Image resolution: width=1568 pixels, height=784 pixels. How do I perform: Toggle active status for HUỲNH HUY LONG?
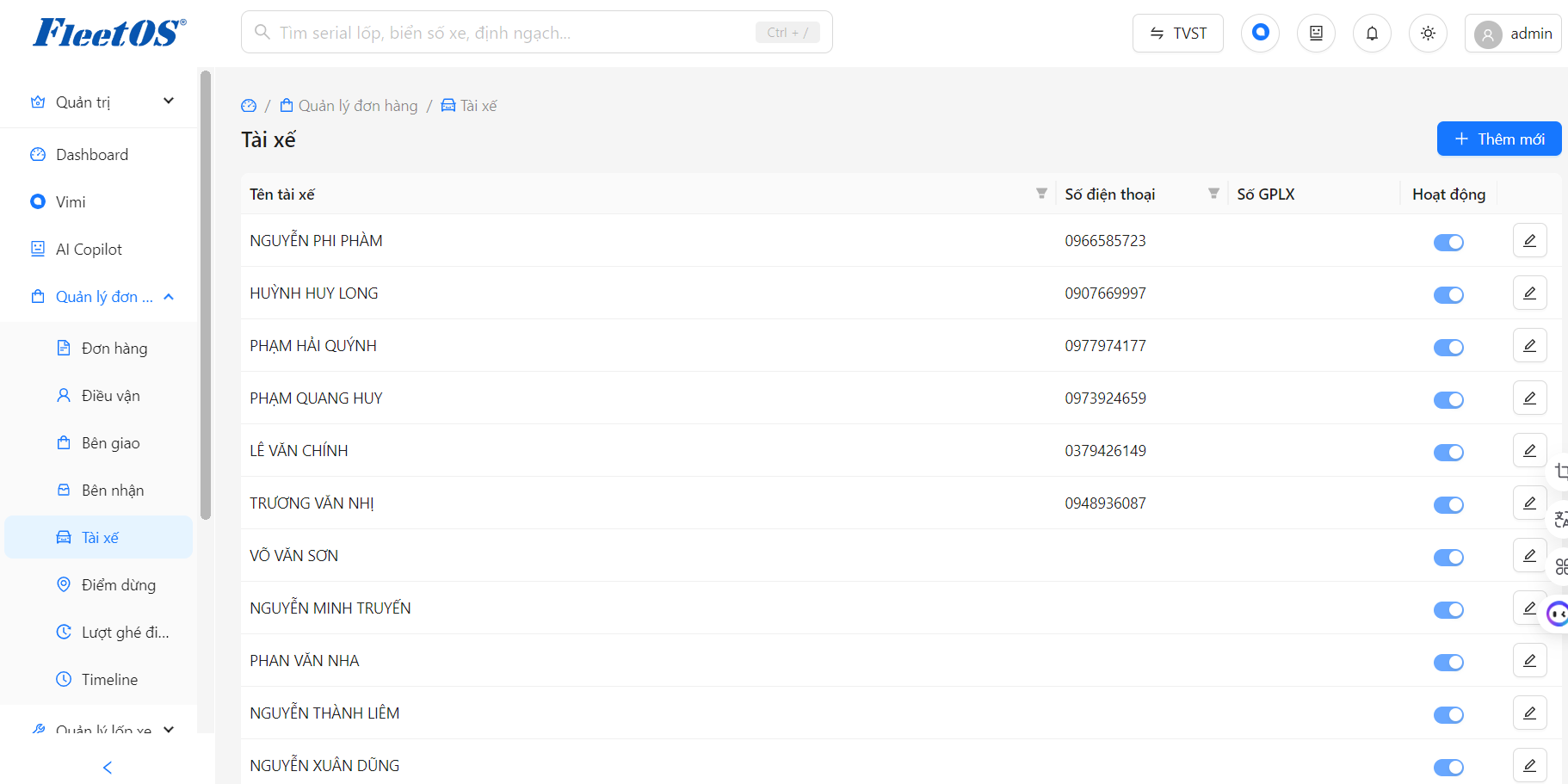(1448, 294)
